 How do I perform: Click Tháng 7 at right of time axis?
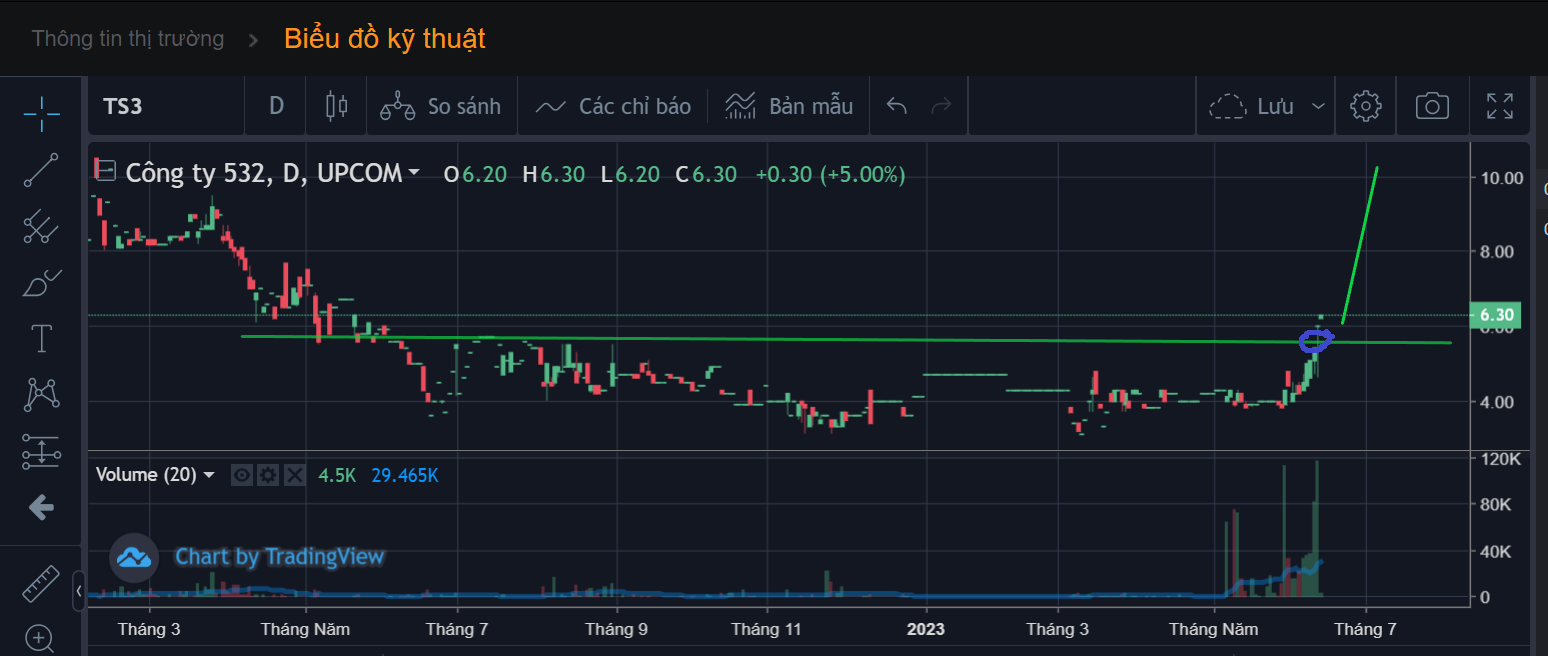[x=1365, y=629]
